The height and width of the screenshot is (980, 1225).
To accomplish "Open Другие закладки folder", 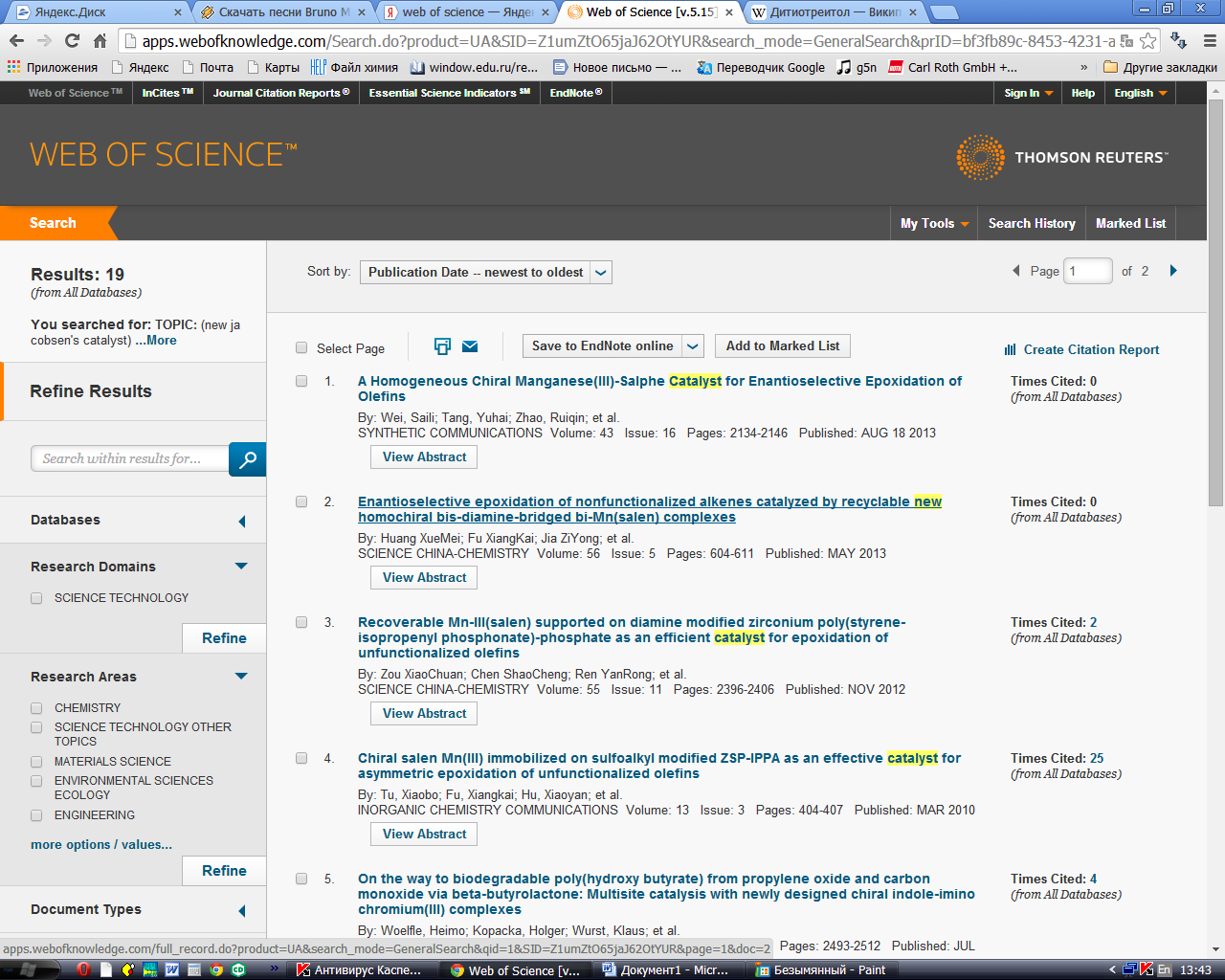I will 1160,67.
